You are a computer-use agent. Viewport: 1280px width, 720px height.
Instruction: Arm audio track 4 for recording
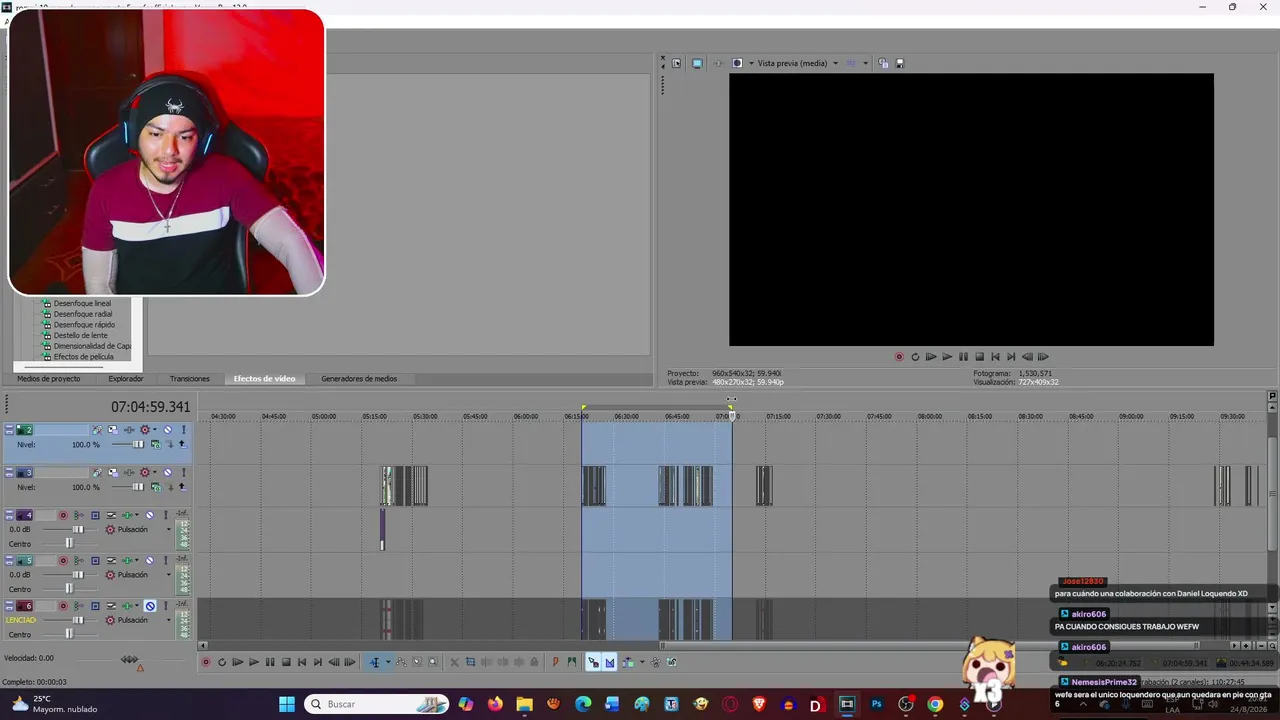point(62,516)
